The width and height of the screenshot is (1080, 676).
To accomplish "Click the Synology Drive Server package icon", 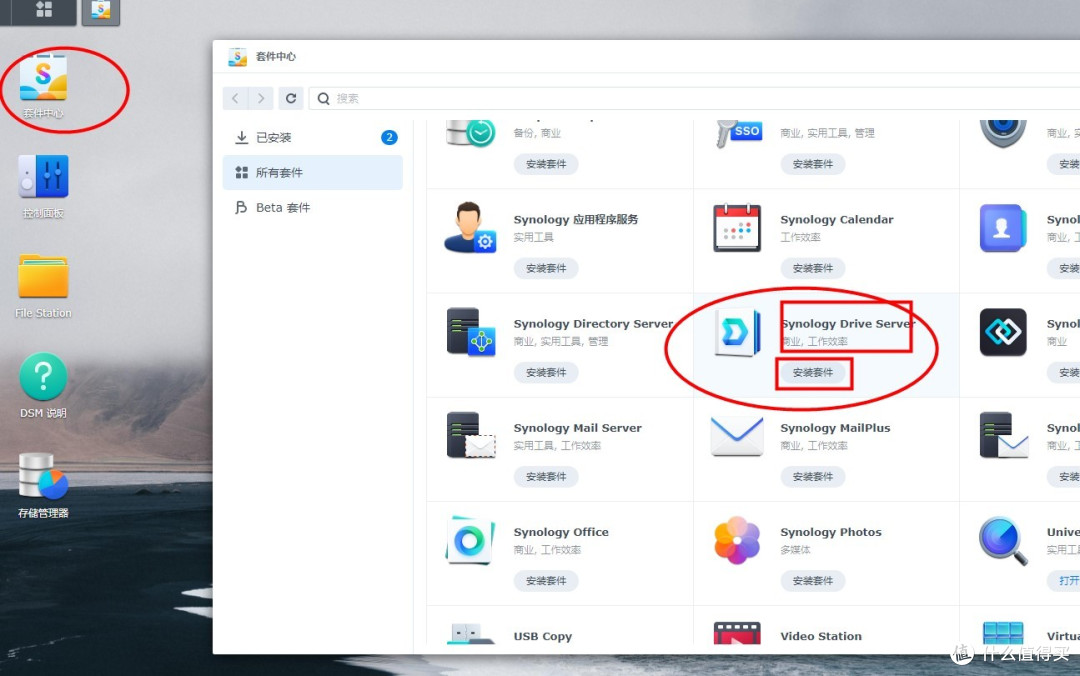I will click(x=737, y=334).
